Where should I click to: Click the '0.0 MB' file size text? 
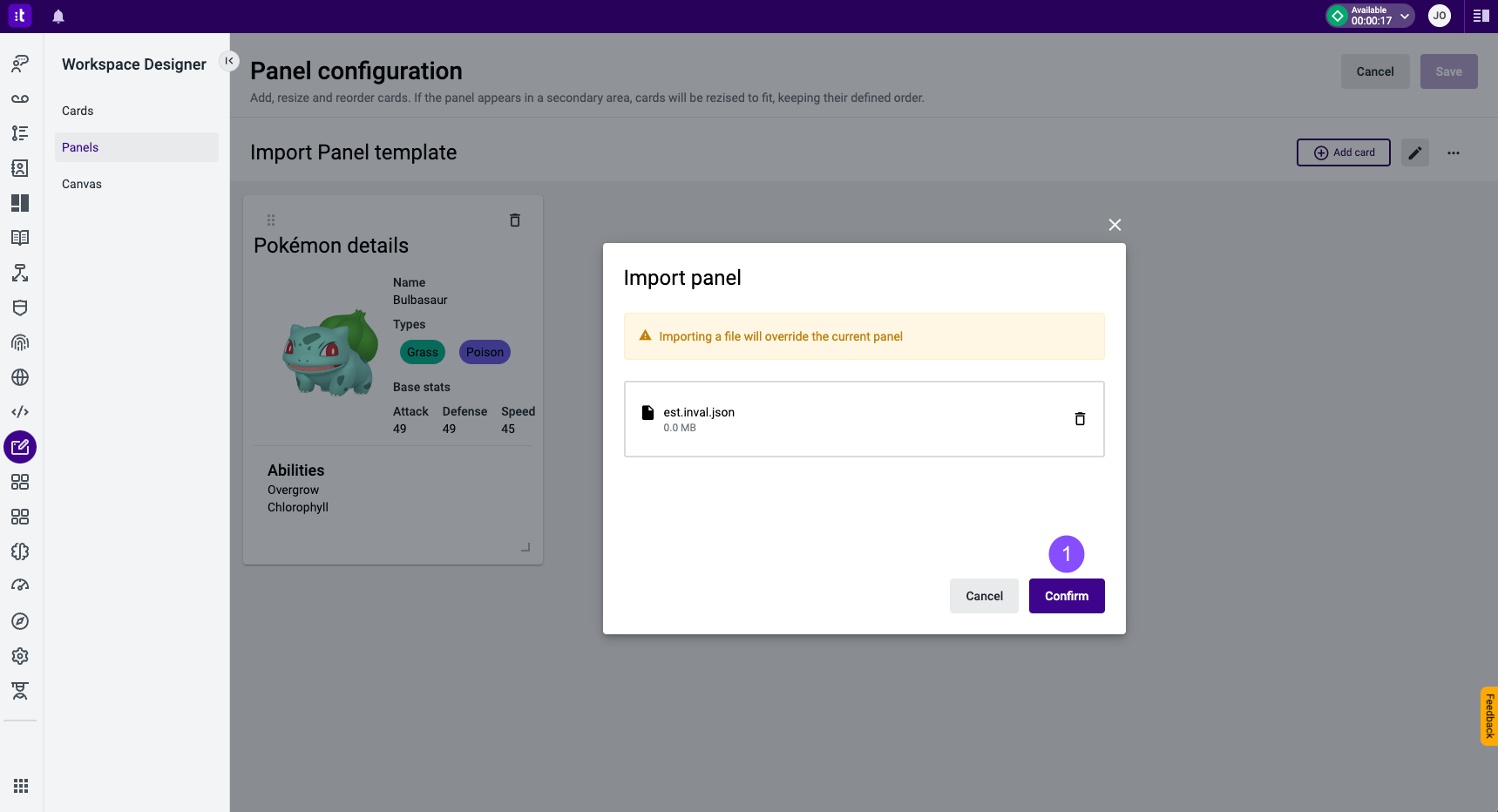point(680,428)
